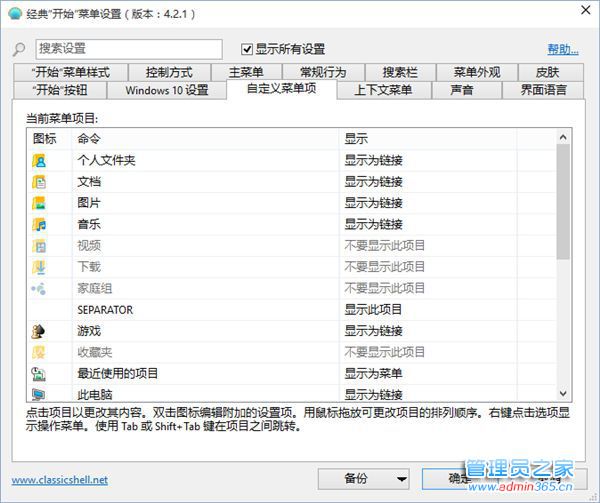The height and width of the screenshot is (503, 600).
Task: Open the 备份 button dropdown arrow
Action: tap(401, 479)
